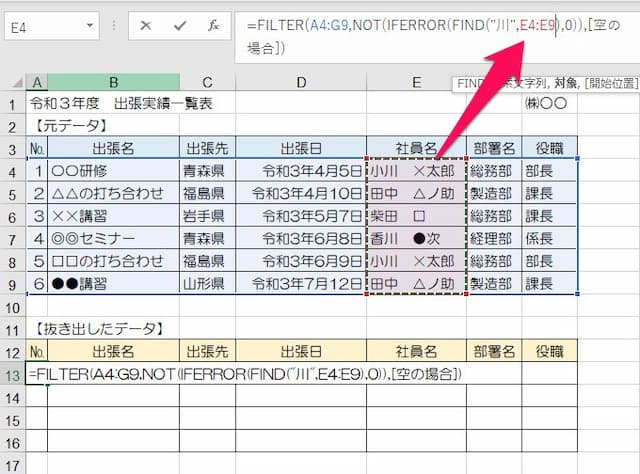Viewport: 640px width, 474px height.
Task: Click cell 岩手県
Action: 207,216
